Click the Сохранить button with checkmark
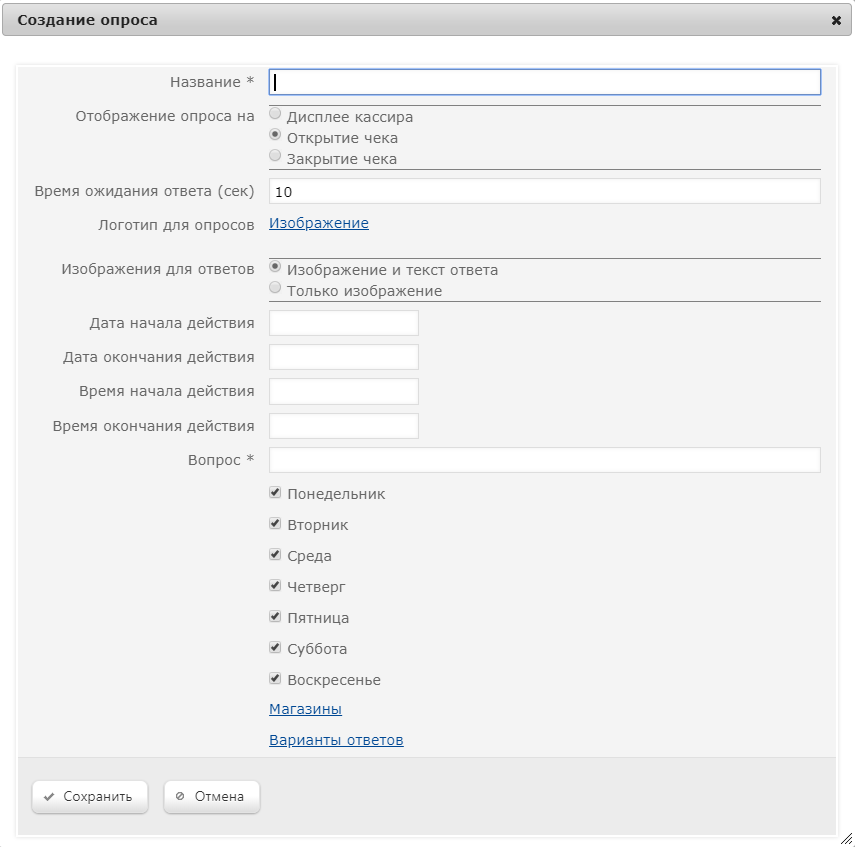855x847 pixels. pos(90,797)
